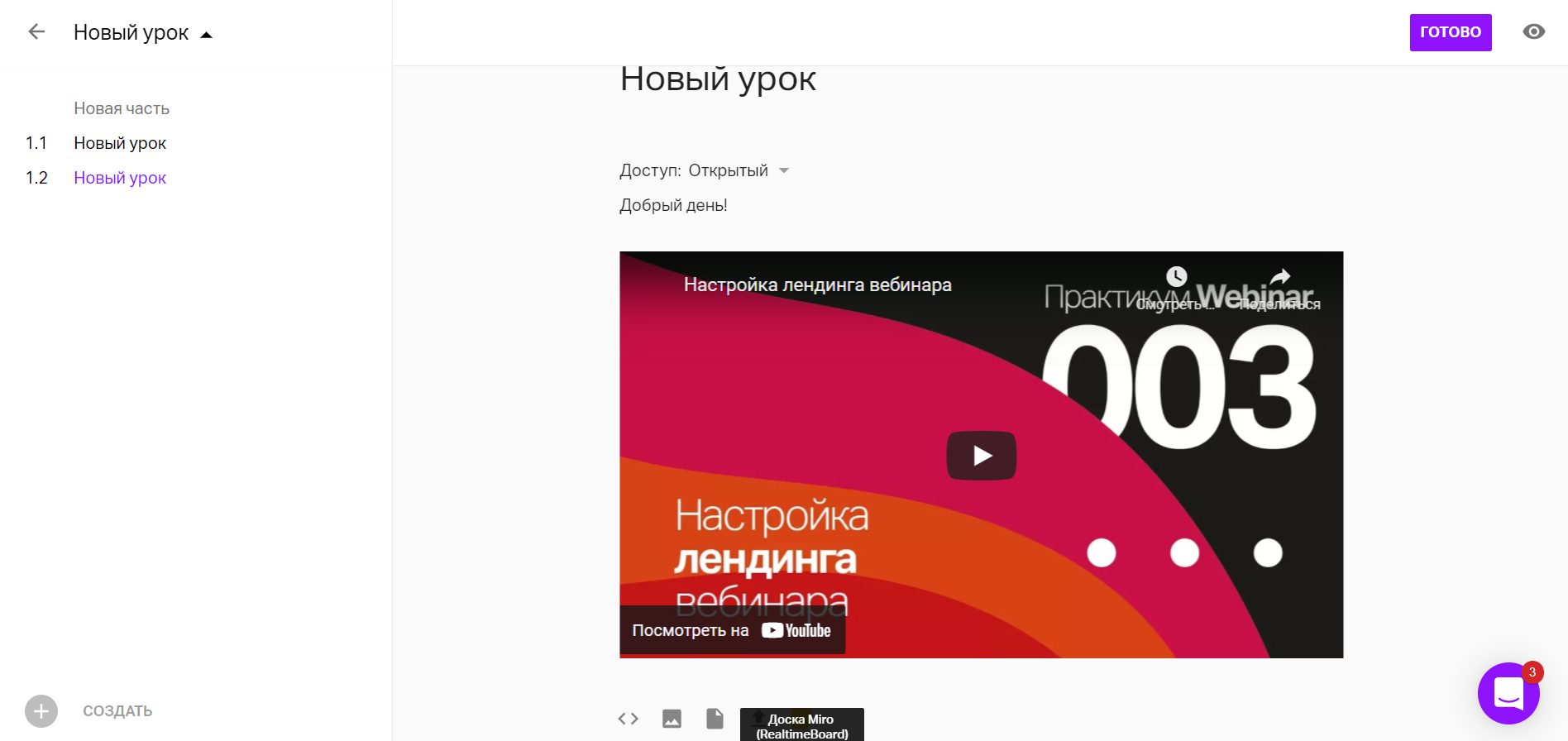This screenshot has width=1568, height=741.
Task: Click the ГОТОВО button
Action: 1451,32
